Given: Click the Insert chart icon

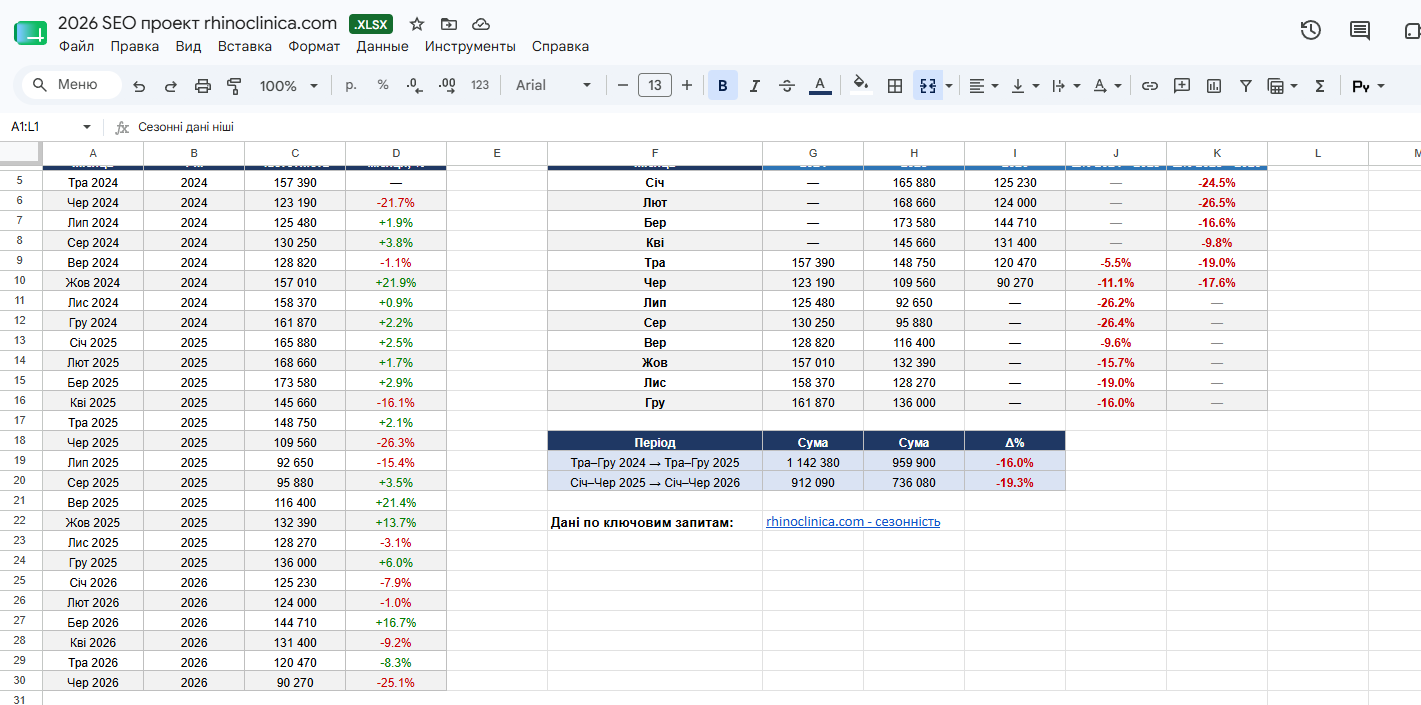Looking at the screenshot, I should point(1214,86).
